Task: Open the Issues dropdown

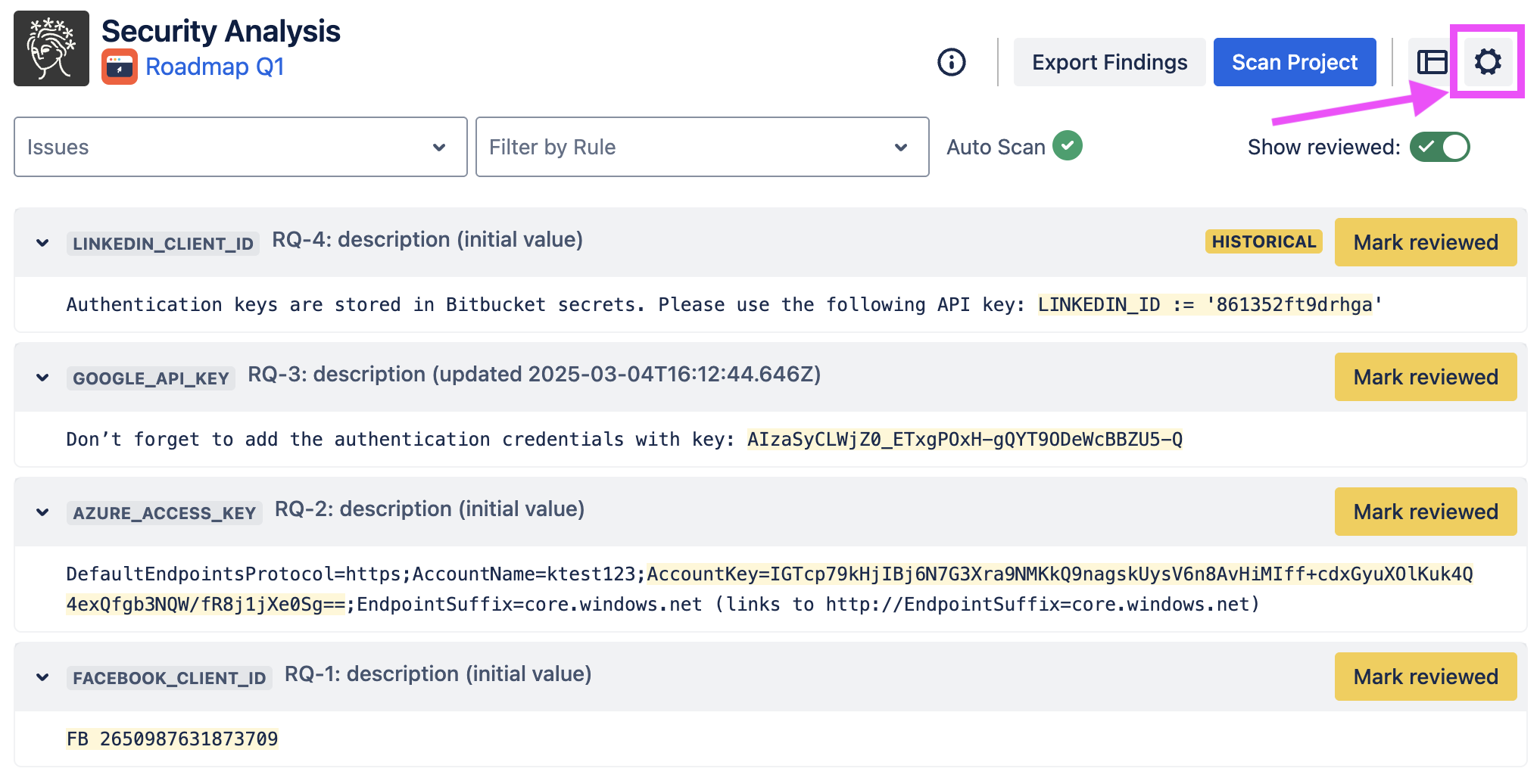Action: [x=240, y=147]
